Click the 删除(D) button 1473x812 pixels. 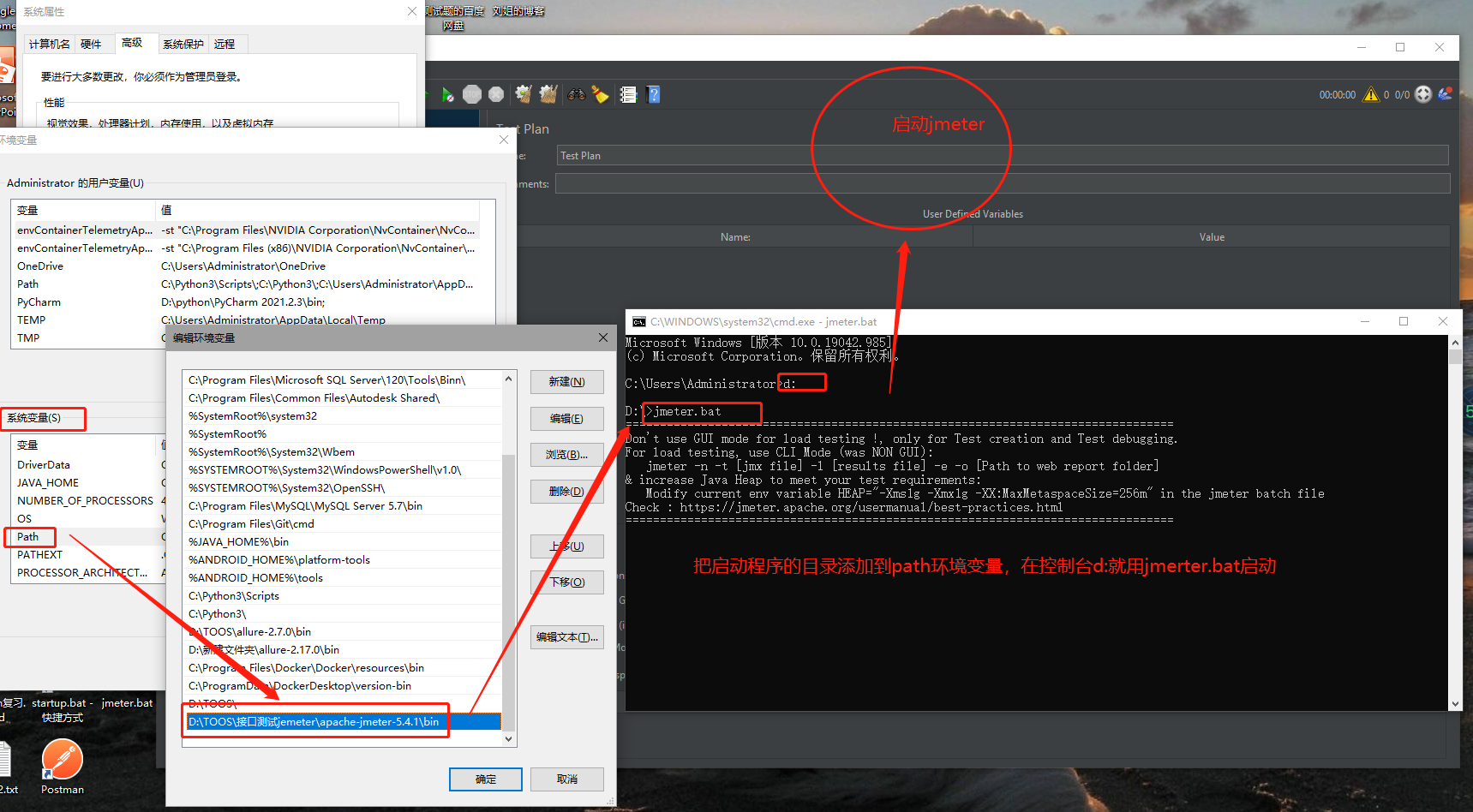click(567, 492)
